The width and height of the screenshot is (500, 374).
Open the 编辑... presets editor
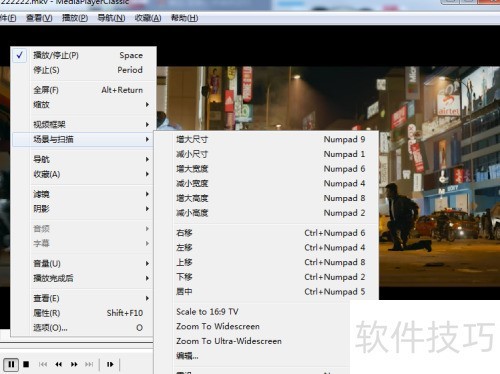click(x=253, y=356)
